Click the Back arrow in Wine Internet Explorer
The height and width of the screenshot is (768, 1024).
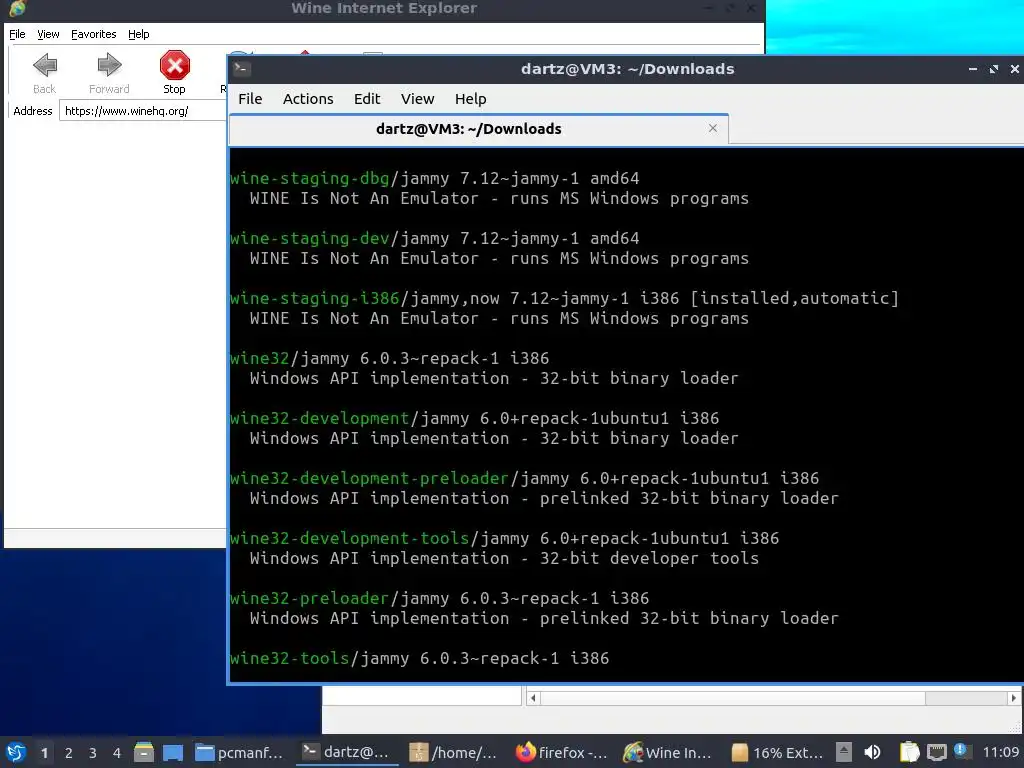coord(44,65)
